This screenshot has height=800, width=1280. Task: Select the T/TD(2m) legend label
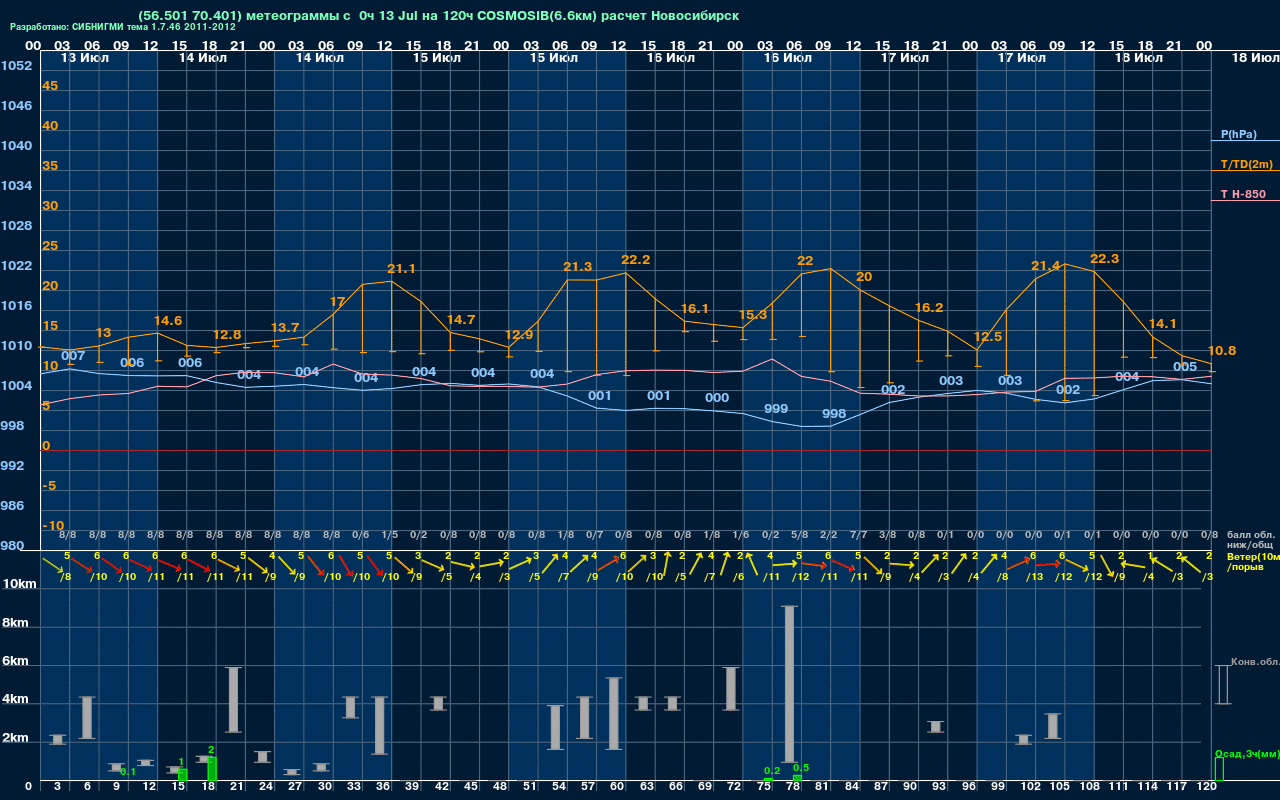click(1245, 164)
